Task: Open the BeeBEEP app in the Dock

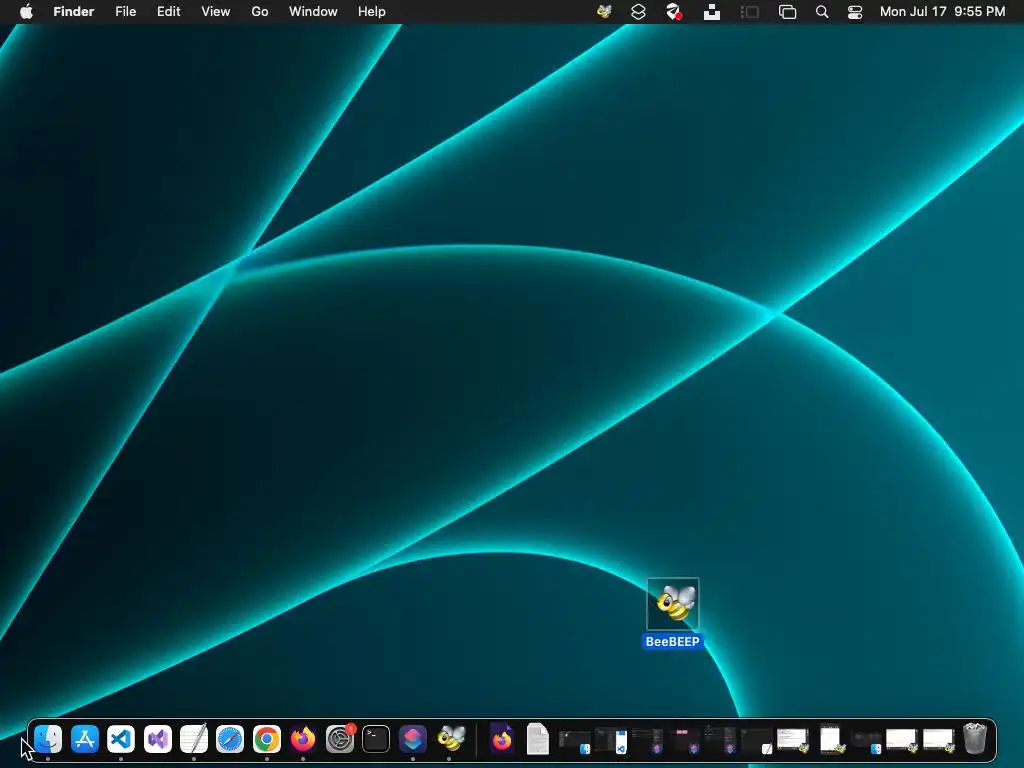Action: [x=451, y=739]
